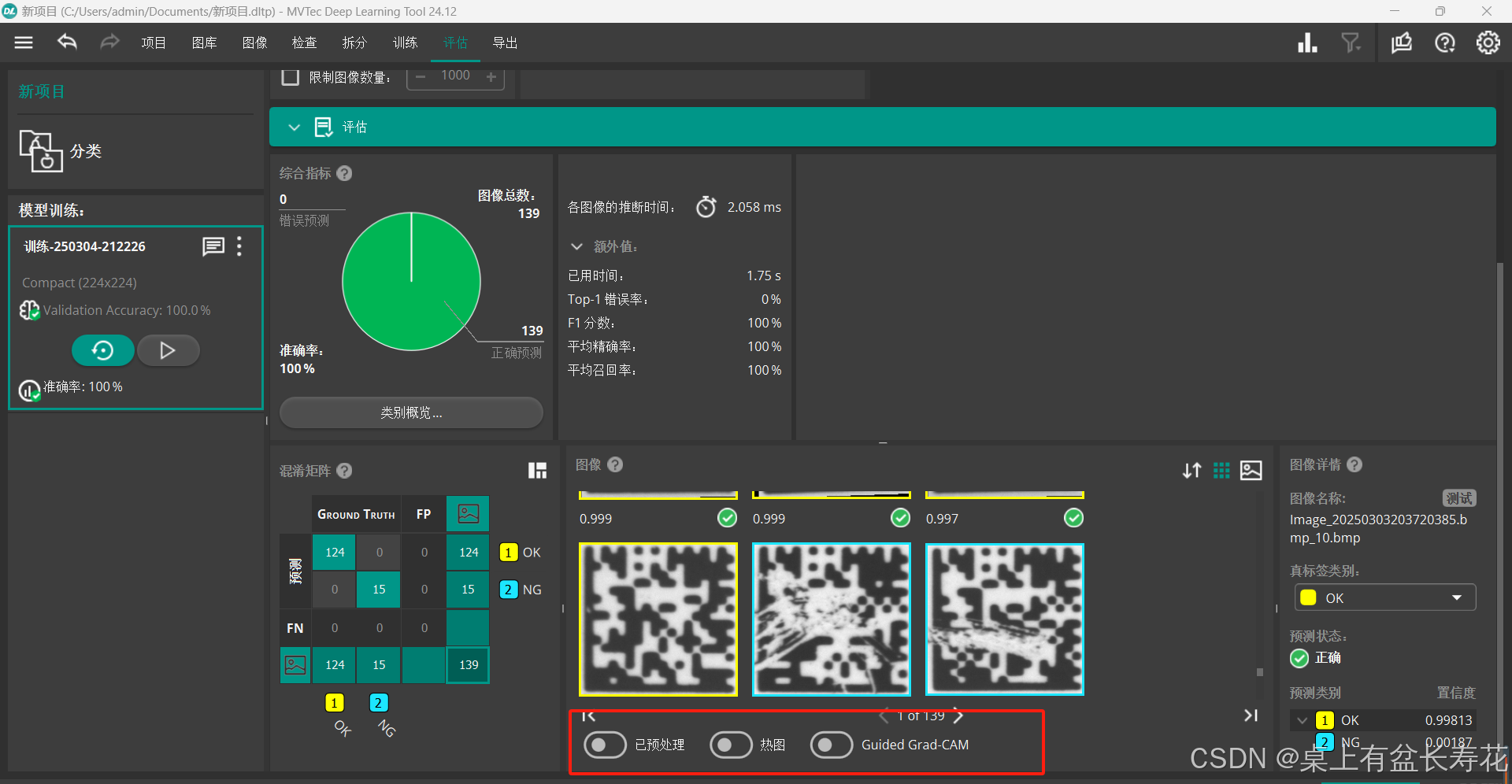1512x784 pixels.
Task: Toggle the 热图 switch
Action: 731,745
